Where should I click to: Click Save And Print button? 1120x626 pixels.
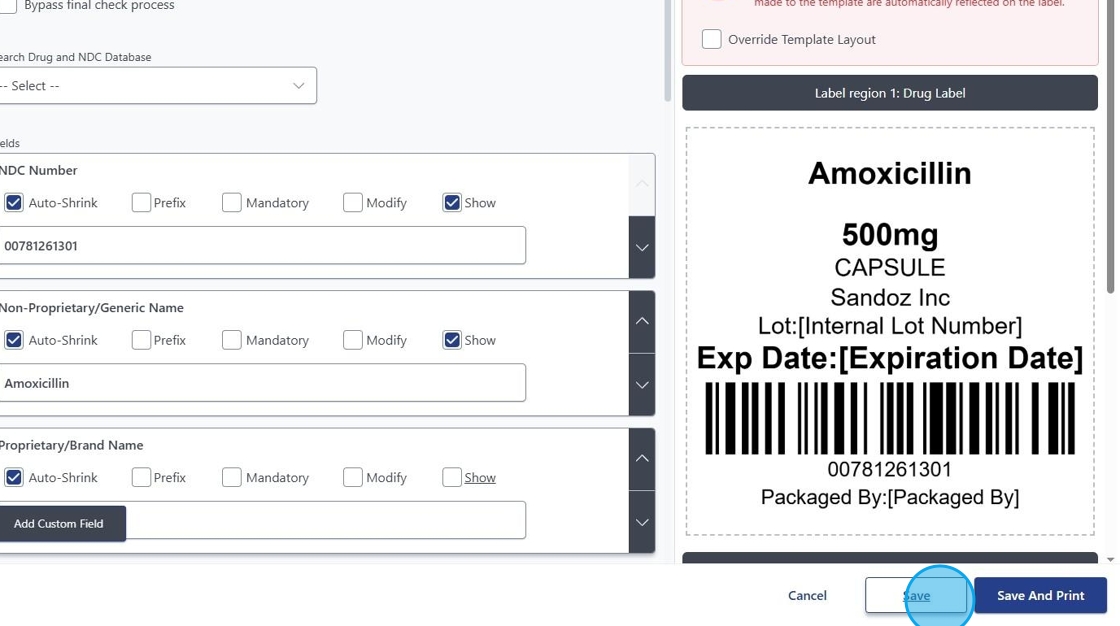point(1040,595)
